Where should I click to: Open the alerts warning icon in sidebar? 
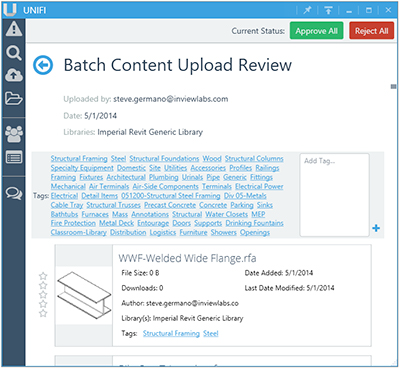(x=14, y=29)
